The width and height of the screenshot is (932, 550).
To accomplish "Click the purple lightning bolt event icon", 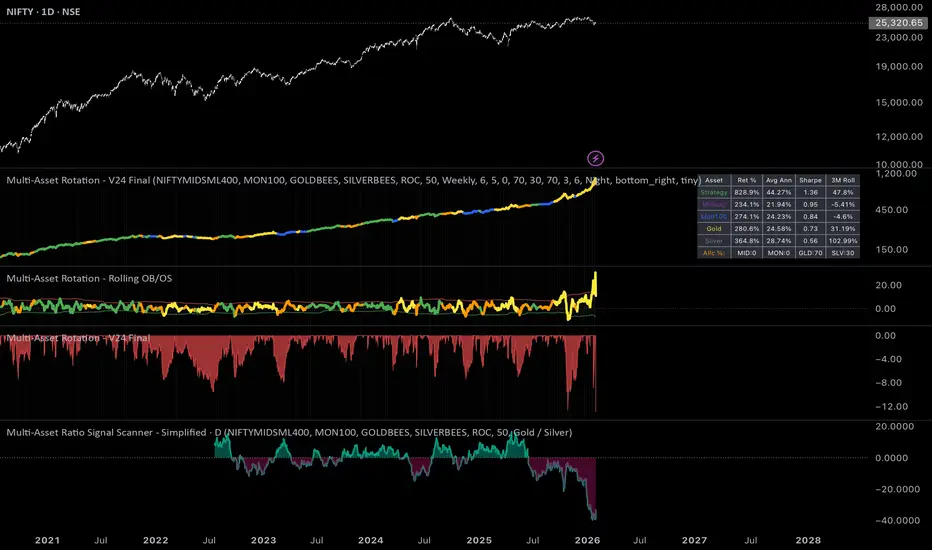I will tap(596, 158).
